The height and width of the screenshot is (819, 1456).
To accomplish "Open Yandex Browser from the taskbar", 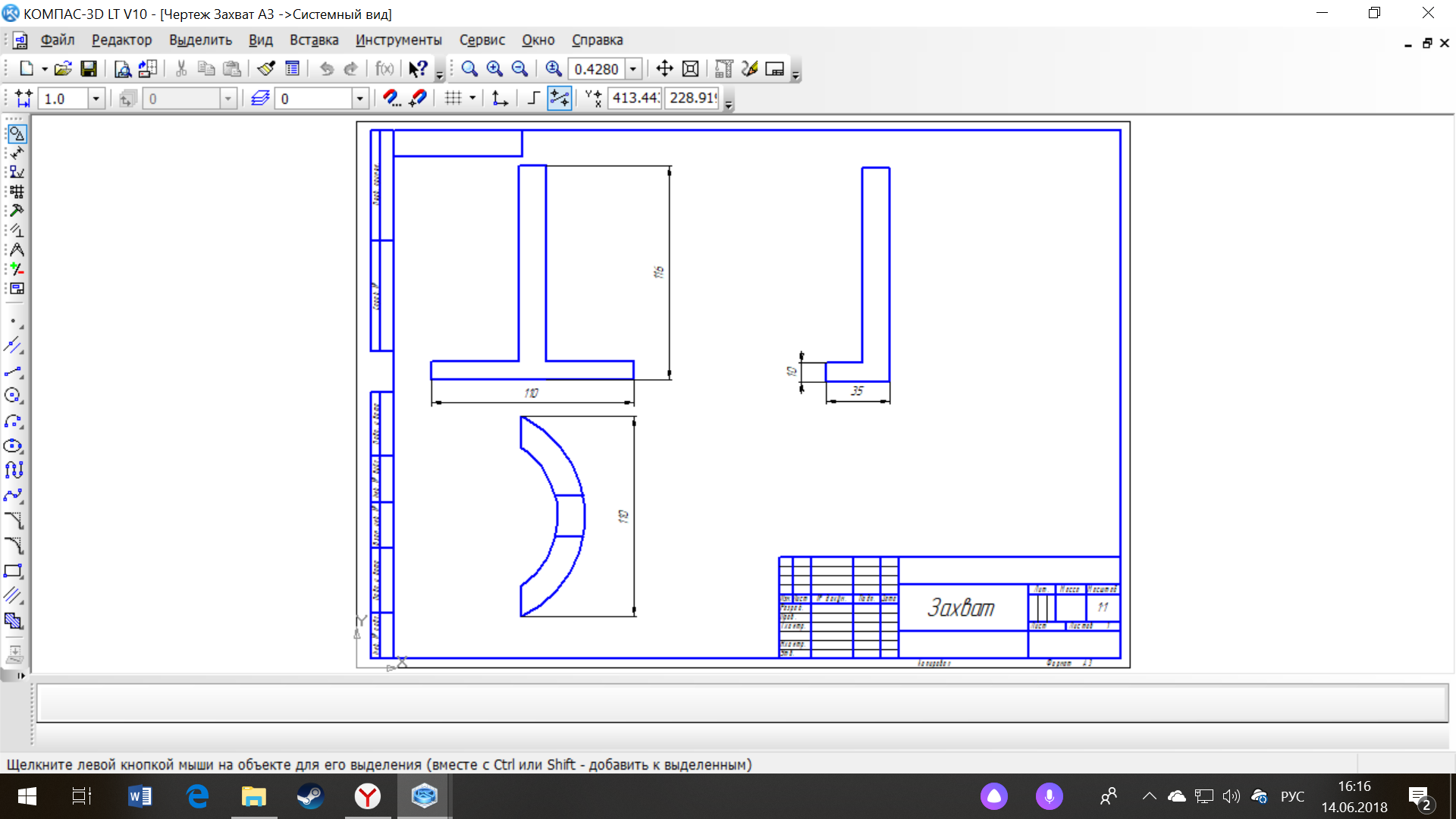I will point(368,796).
